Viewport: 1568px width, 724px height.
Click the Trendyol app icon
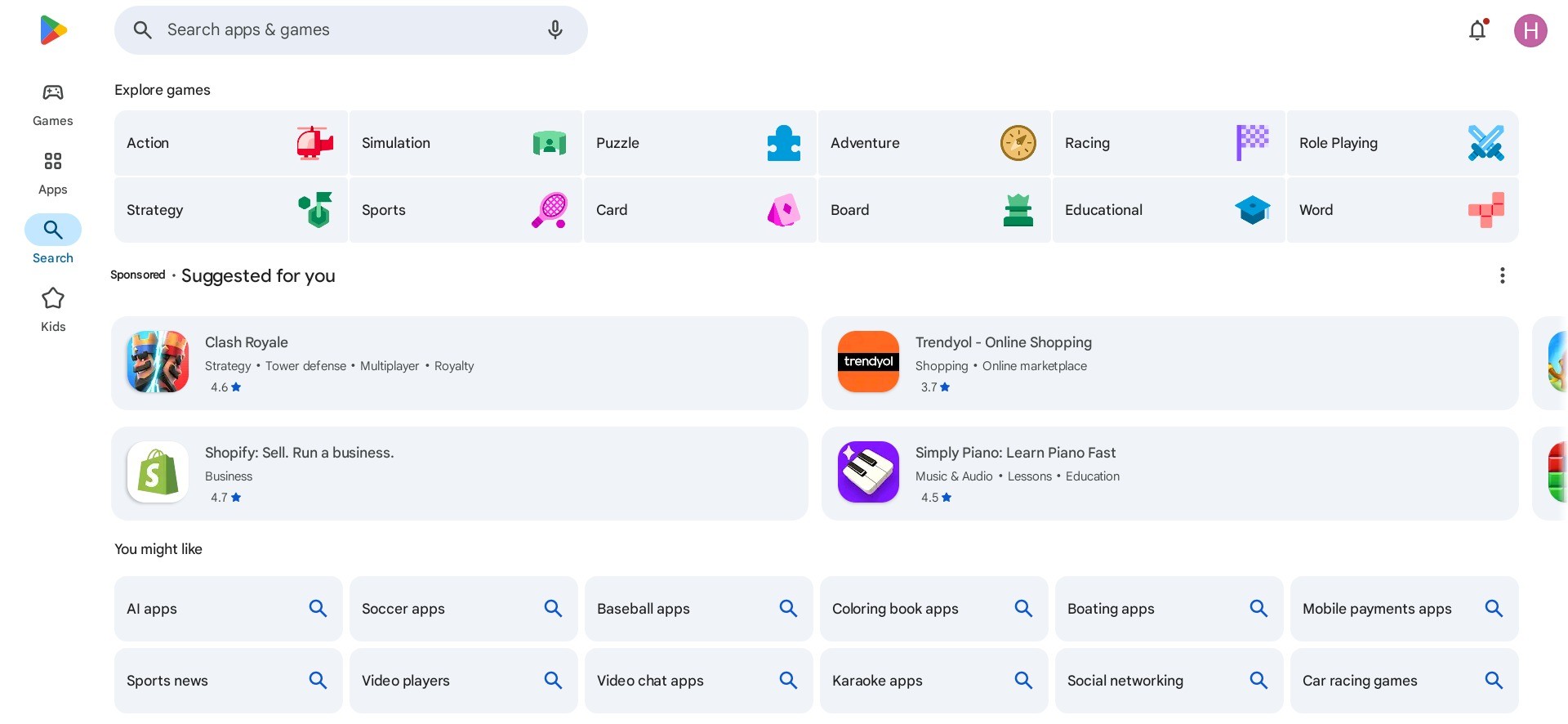pos(868,362)
